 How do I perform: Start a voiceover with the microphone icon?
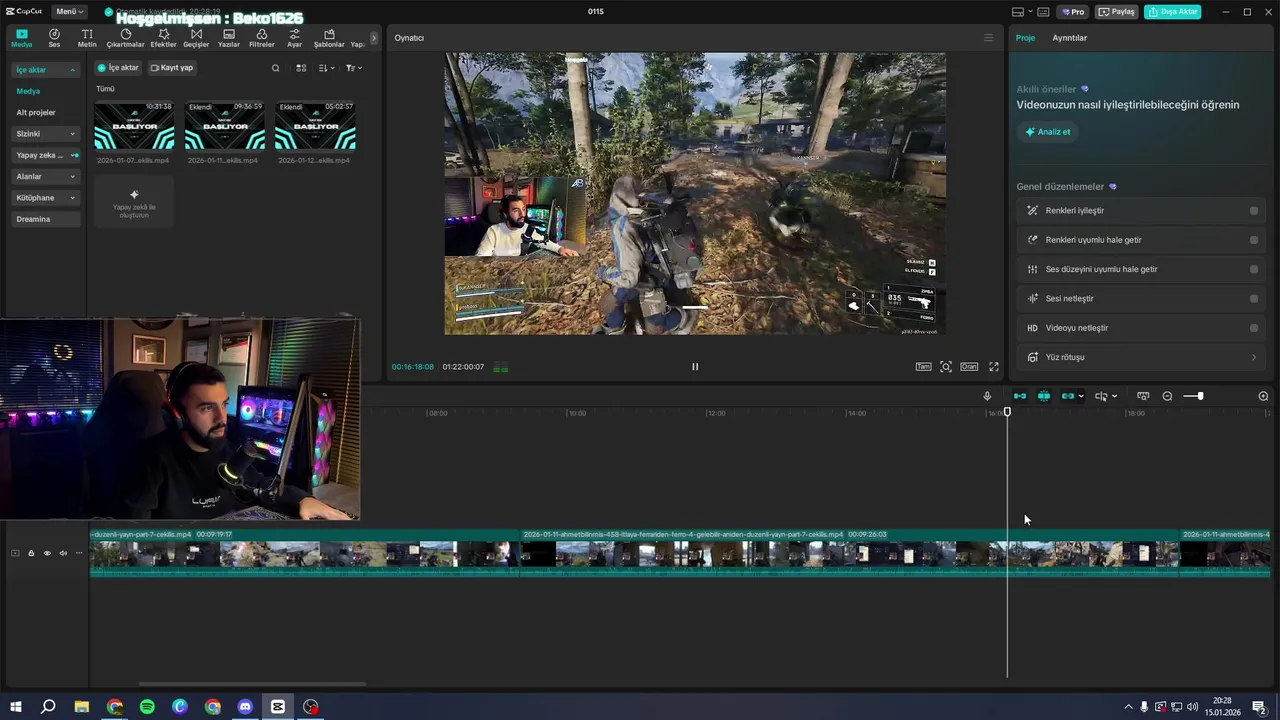click(x=987, y=396)
